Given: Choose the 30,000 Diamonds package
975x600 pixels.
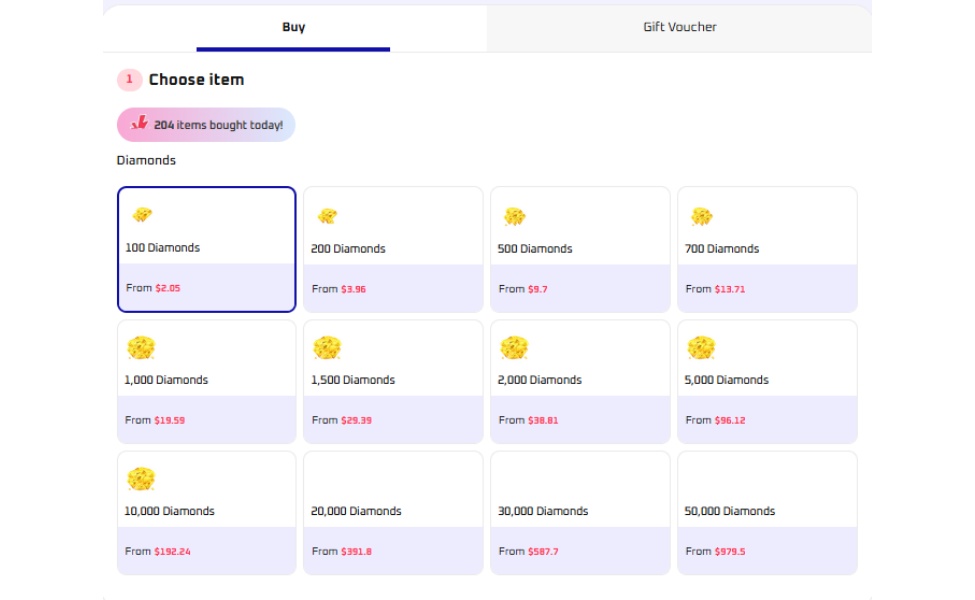Looking at the screenshot, I should [580, 513].
